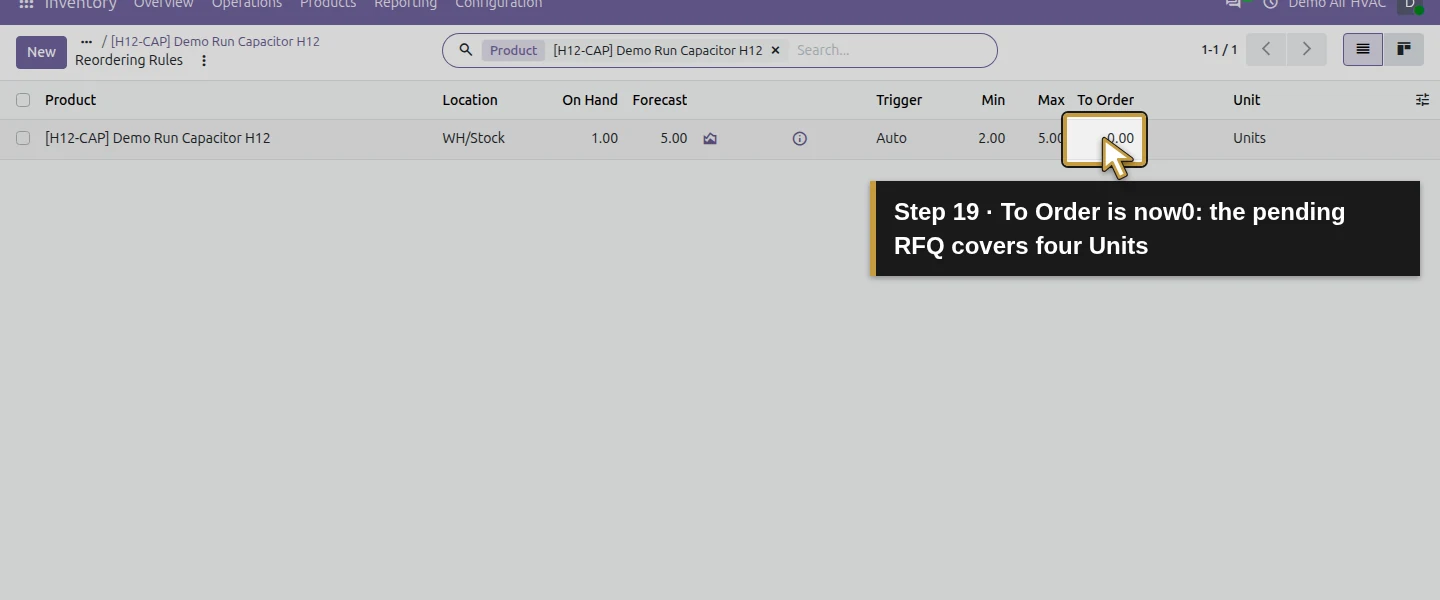Sort by the Min column header
Image resolution: width=1440 pixels, height=600 pixels.
[993, 100]
